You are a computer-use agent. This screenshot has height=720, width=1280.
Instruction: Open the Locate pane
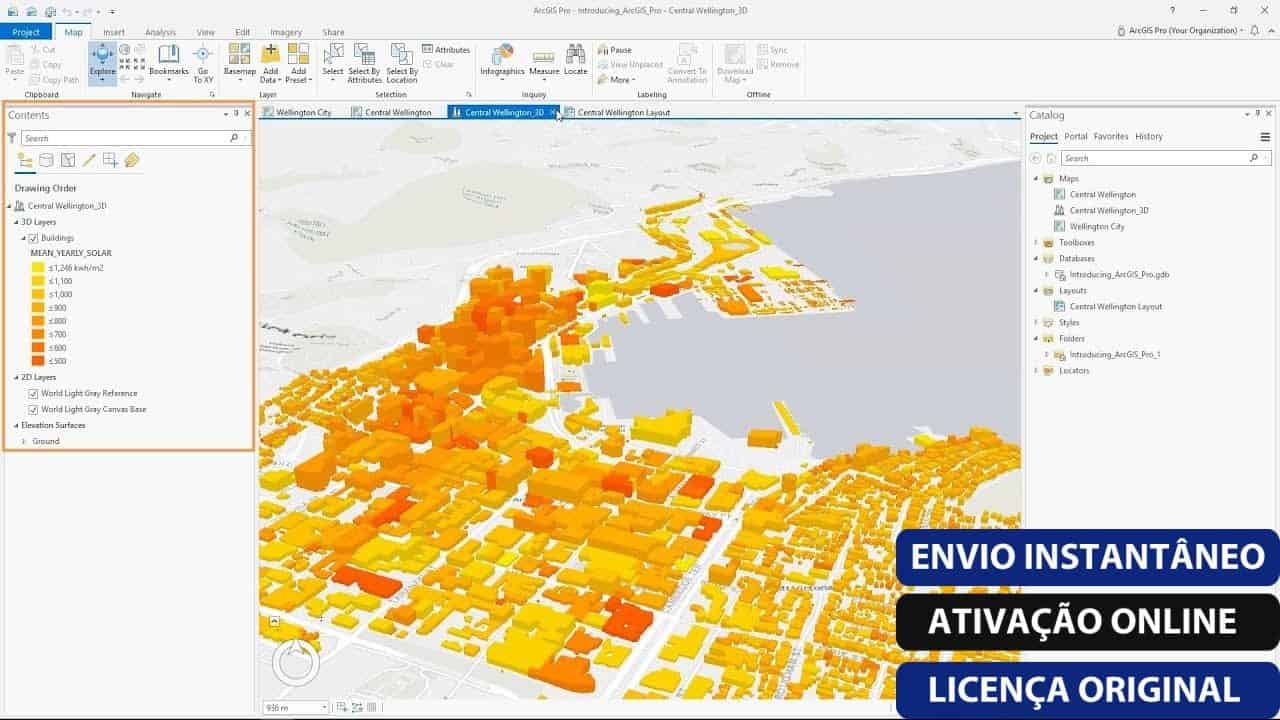pos(576,60)
